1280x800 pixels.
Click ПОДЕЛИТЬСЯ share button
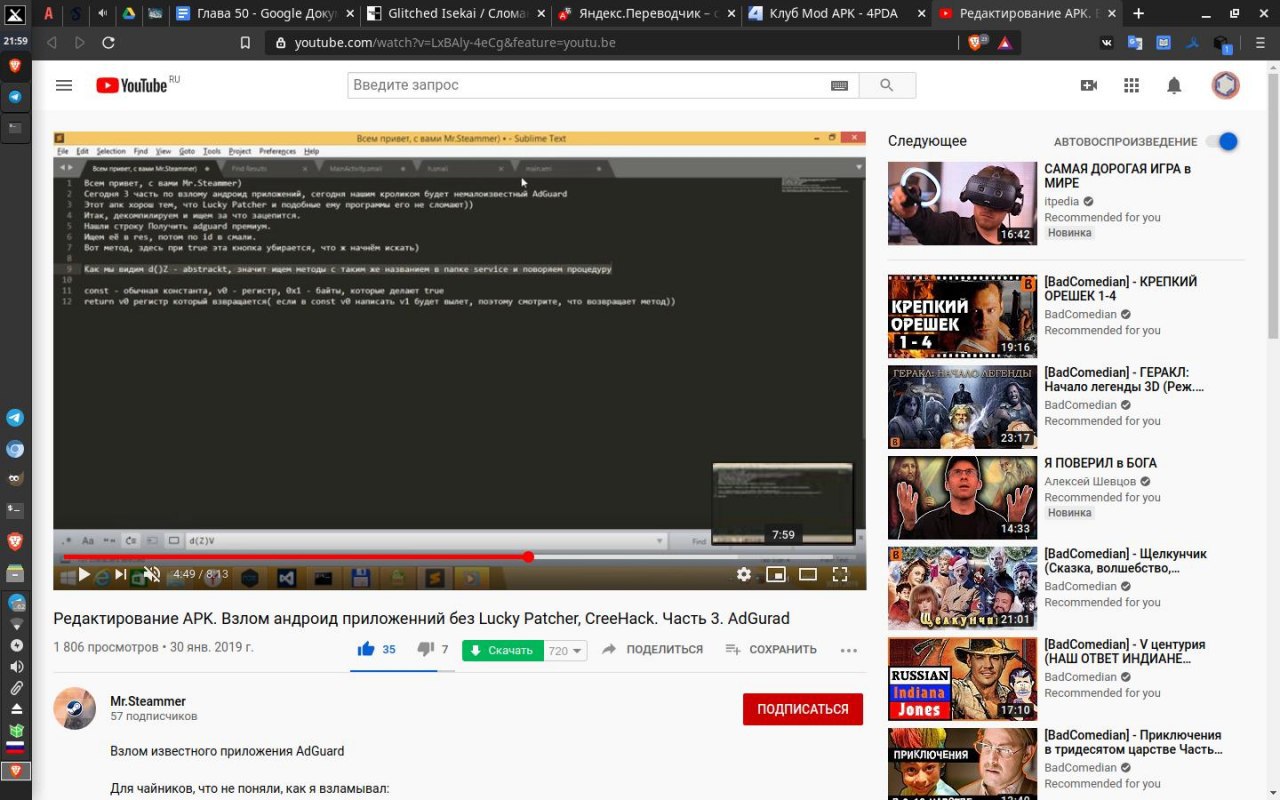(652, 649)
